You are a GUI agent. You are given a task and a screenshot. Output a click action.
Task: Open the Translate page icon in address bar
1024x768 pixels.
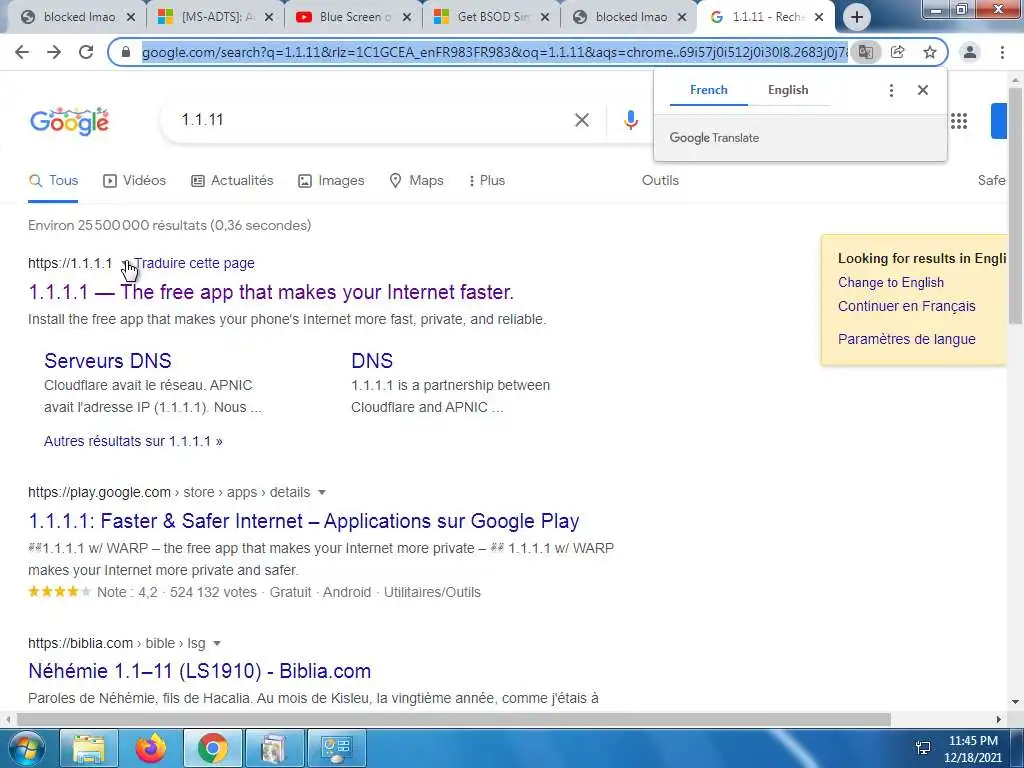pos(865,52)
